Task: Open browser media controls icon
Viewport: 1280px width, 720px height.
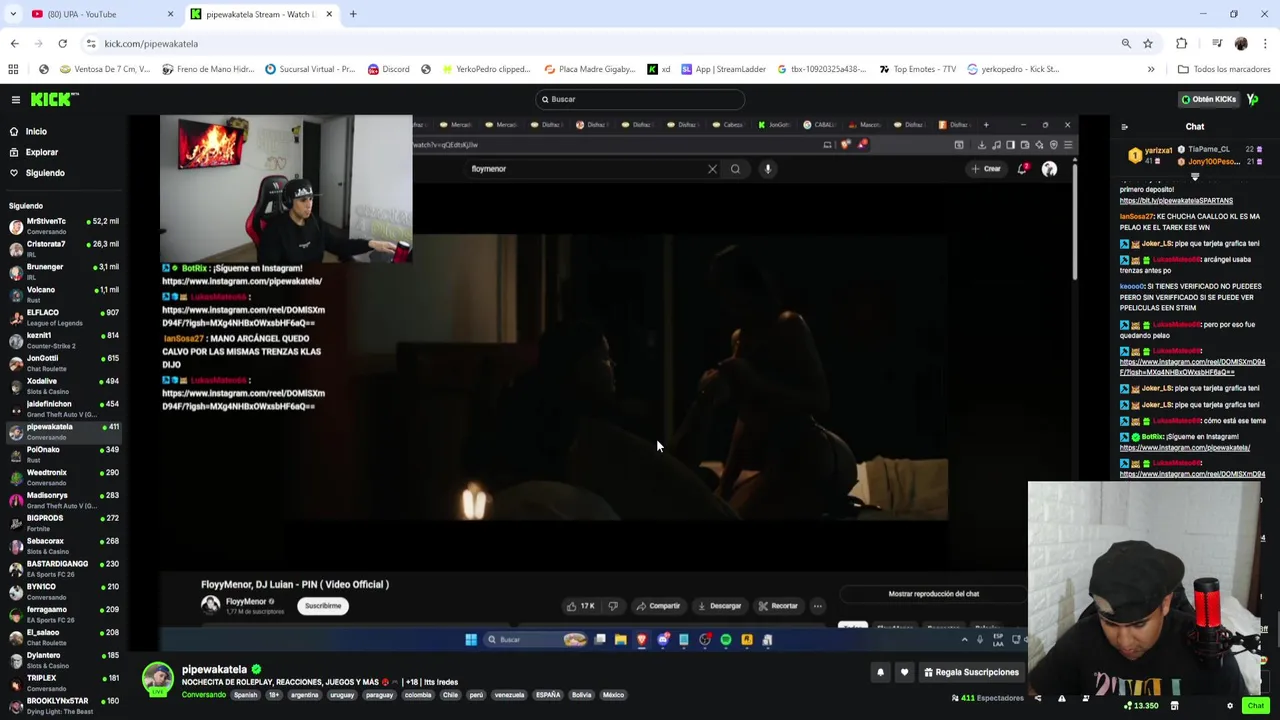Action: (1217, 43)
